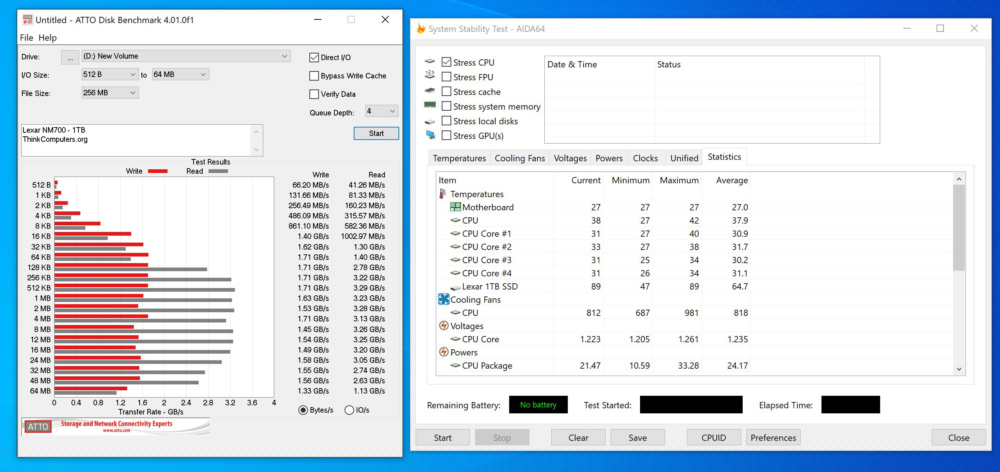Click the ATTO Disk Benchmark title bar icon
1000x472 pixels.
point(27,20)
